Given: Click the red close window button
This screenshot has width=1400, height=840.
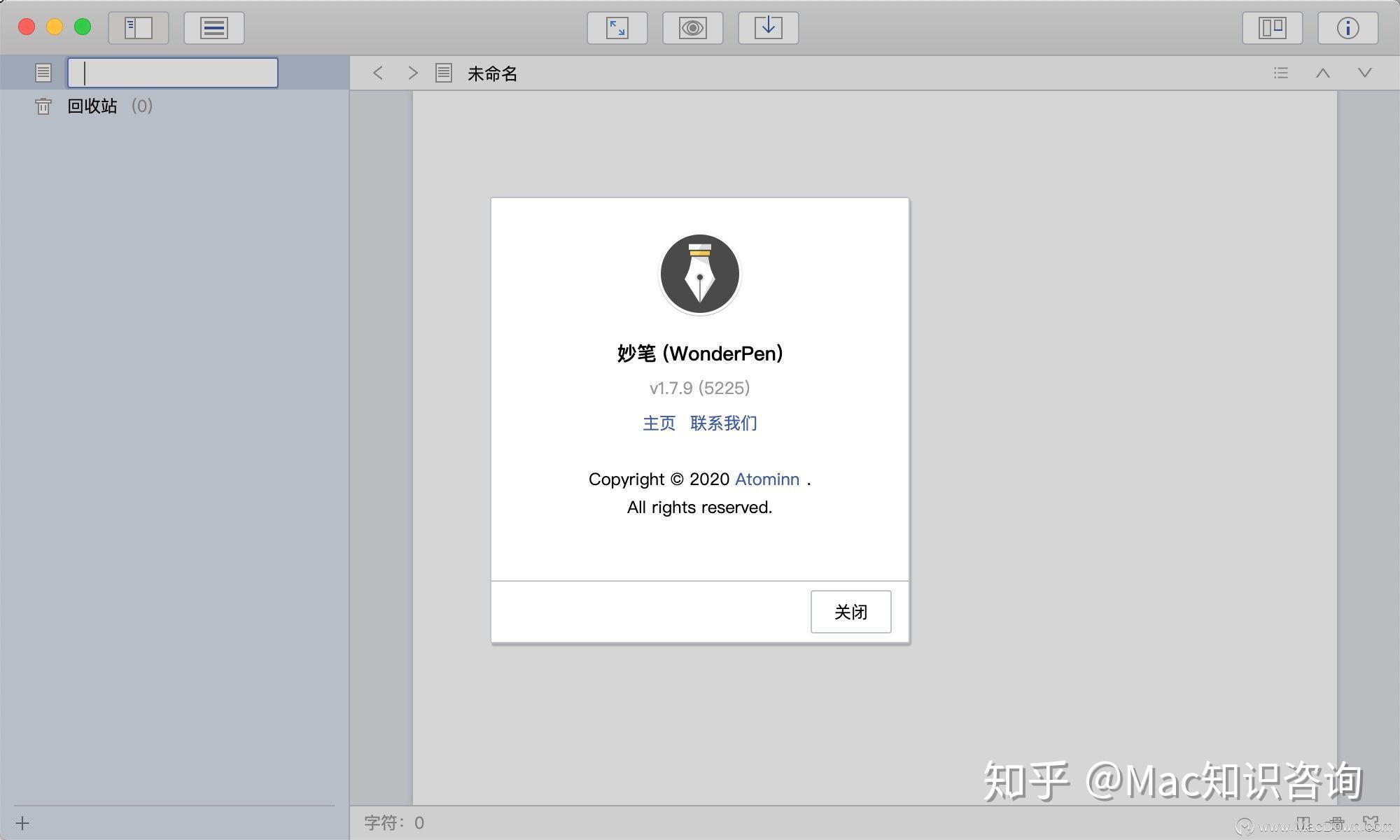Looking at the screenshot, I should [27, 27].
